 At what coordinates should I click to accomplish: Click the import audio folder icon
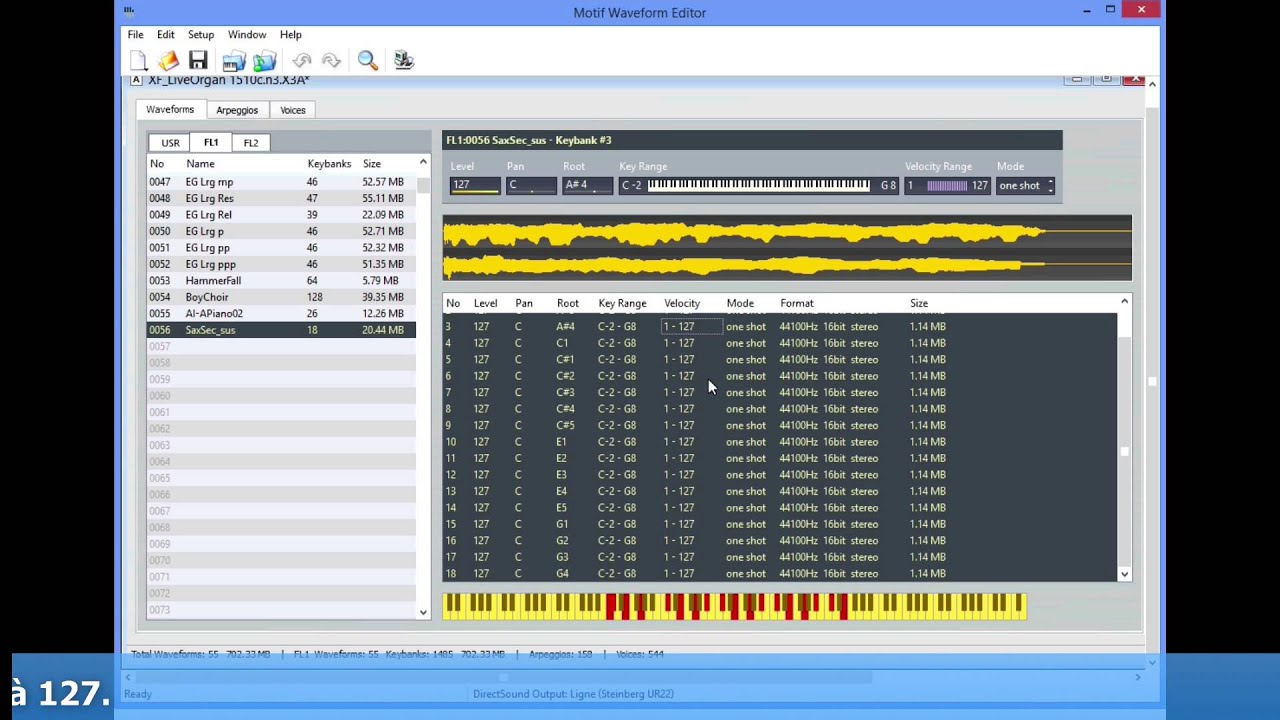[x=265, y=61]
